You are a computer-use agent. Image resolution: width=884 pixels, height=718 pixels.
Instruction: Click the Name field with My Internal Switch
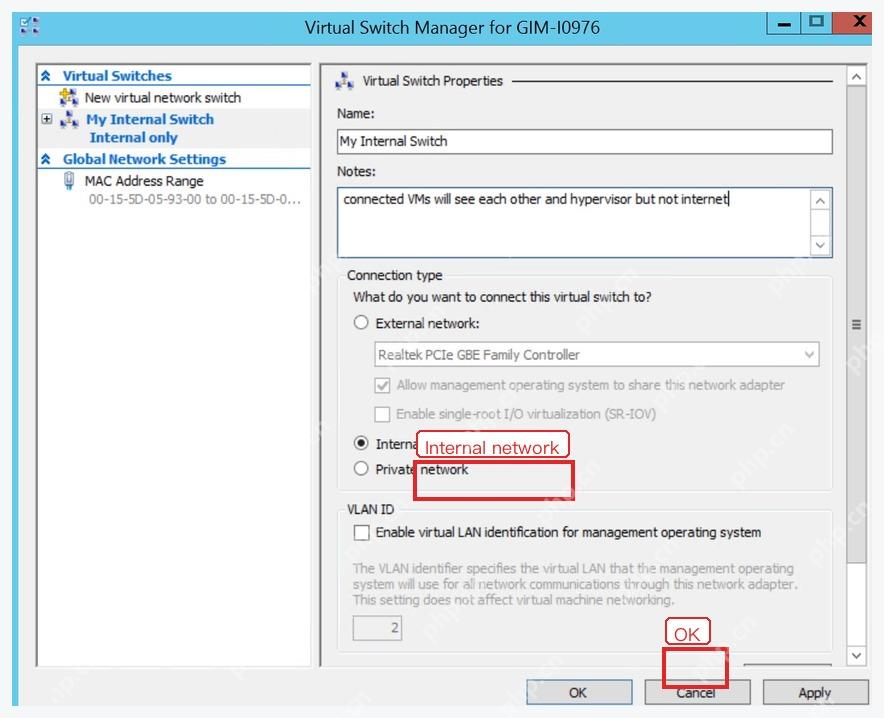pos(585,141)
